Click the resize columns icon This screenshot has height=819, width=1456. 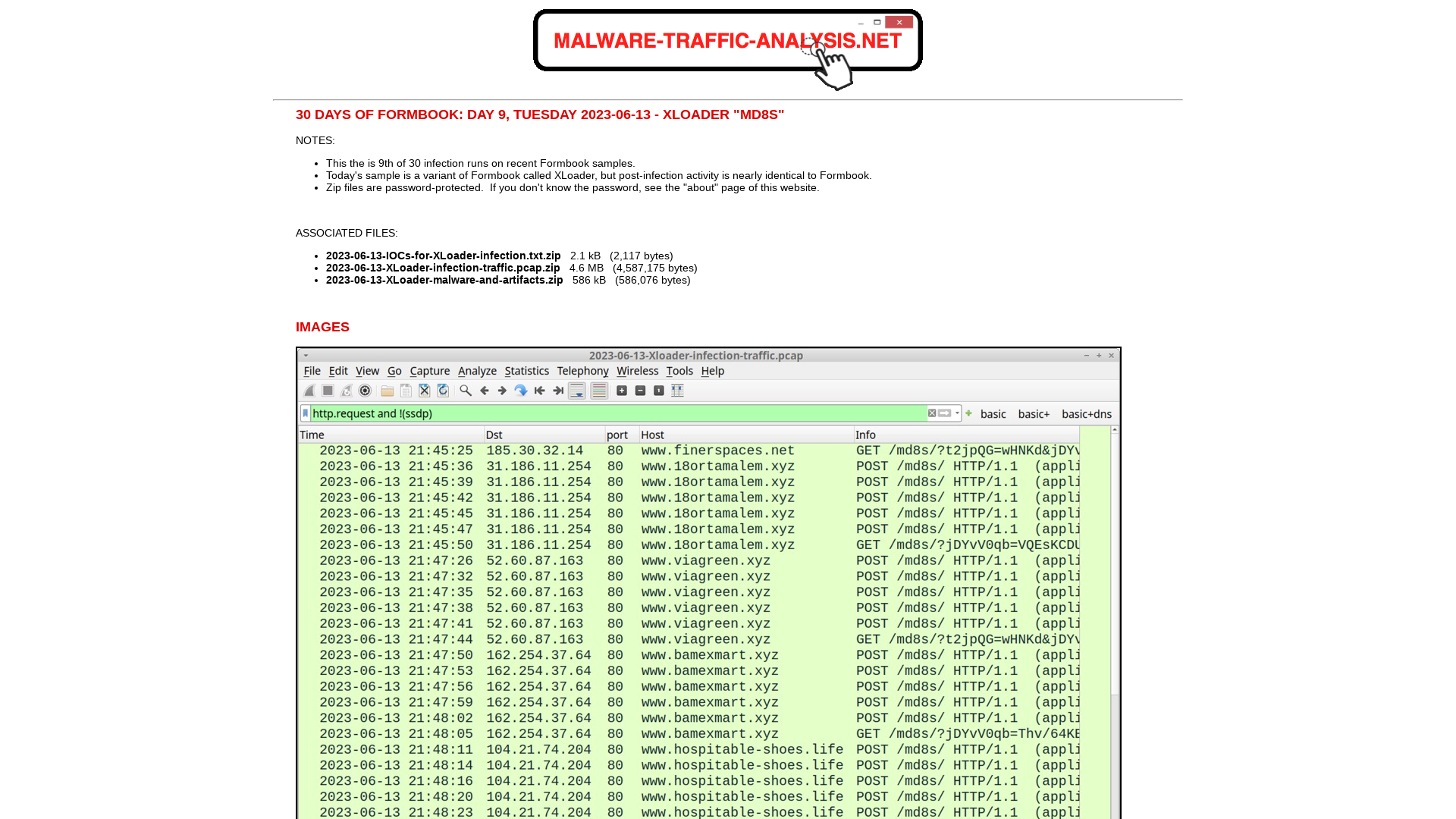point(677,391)
